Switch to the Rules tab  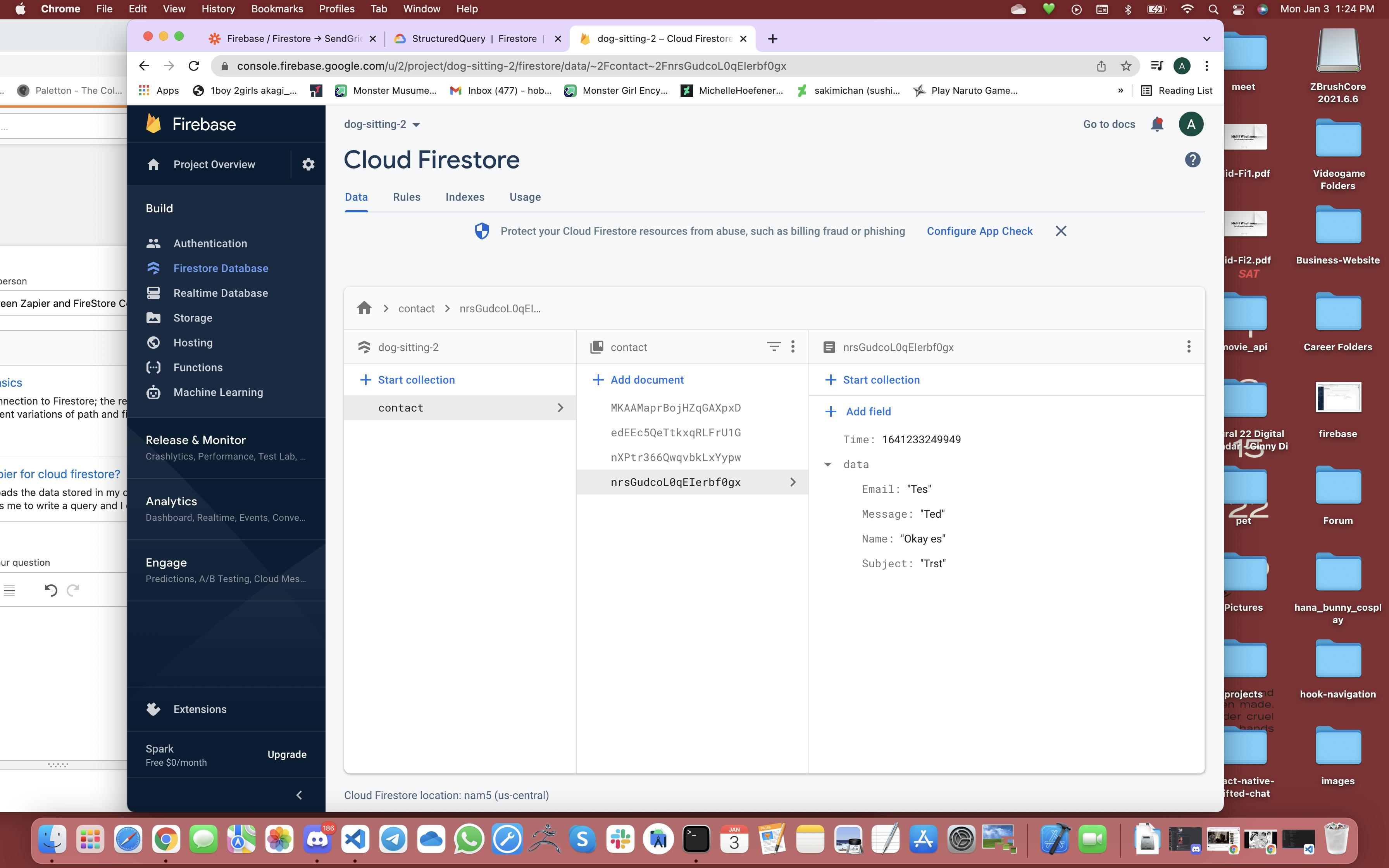coord(407,197)
